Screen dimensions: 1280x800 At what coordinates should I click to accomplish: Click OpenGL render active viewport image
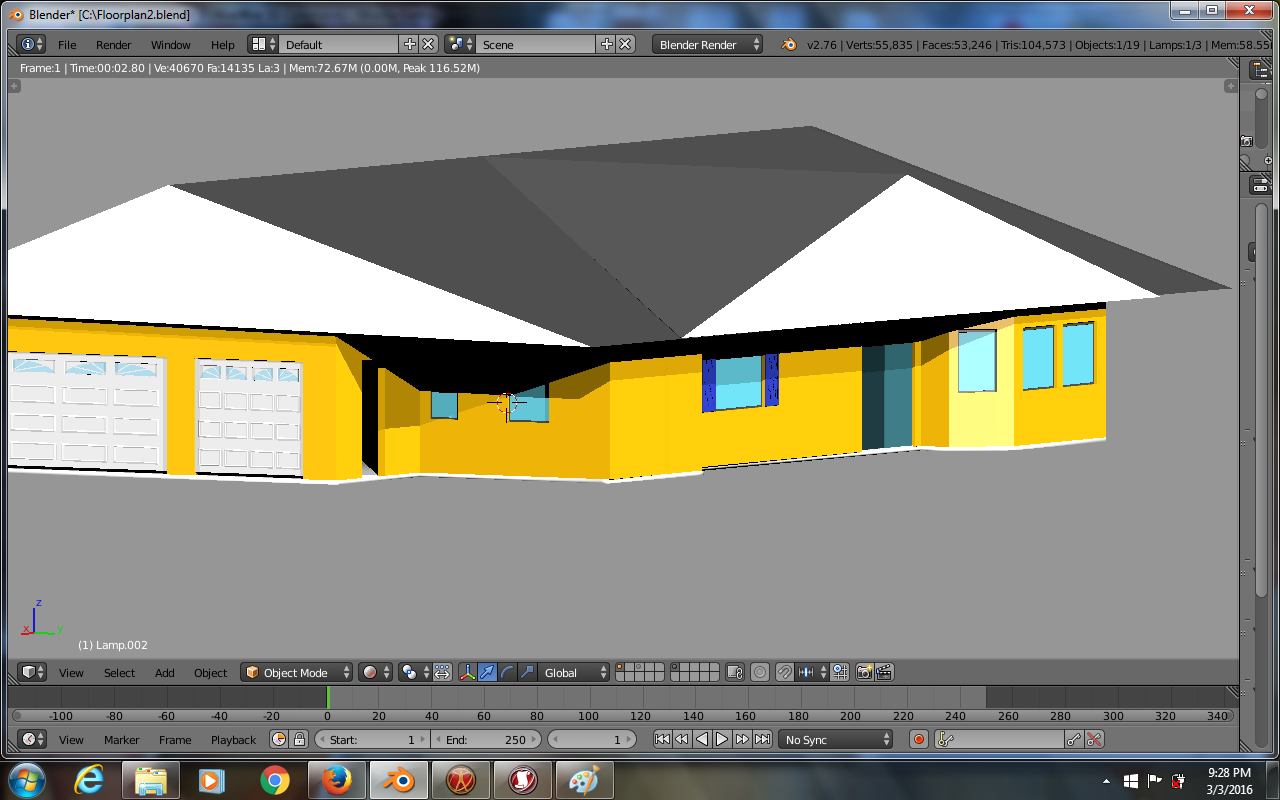coord(865,672)
